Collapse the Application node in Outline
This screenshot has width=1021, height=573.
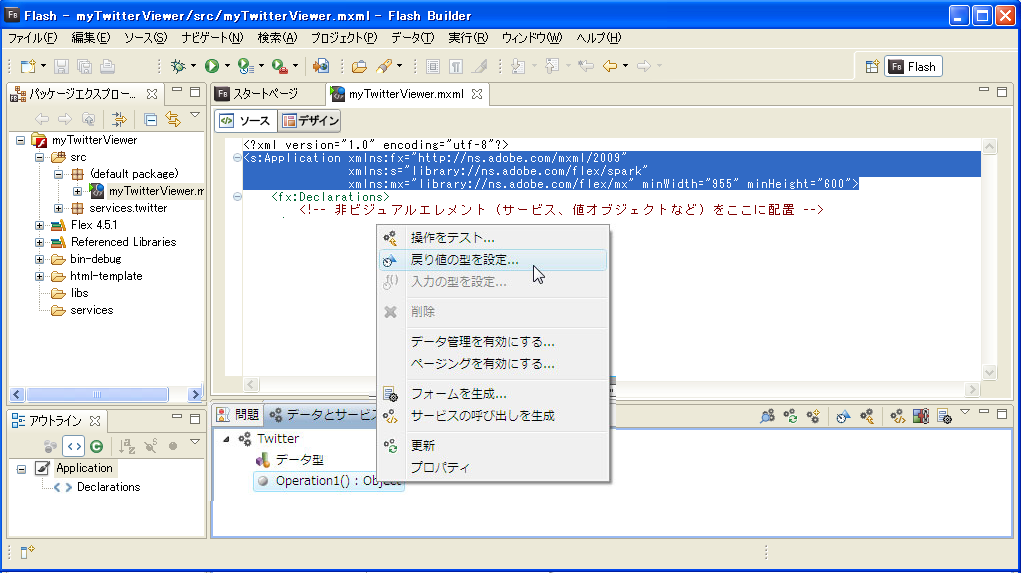tap(21, 469)
